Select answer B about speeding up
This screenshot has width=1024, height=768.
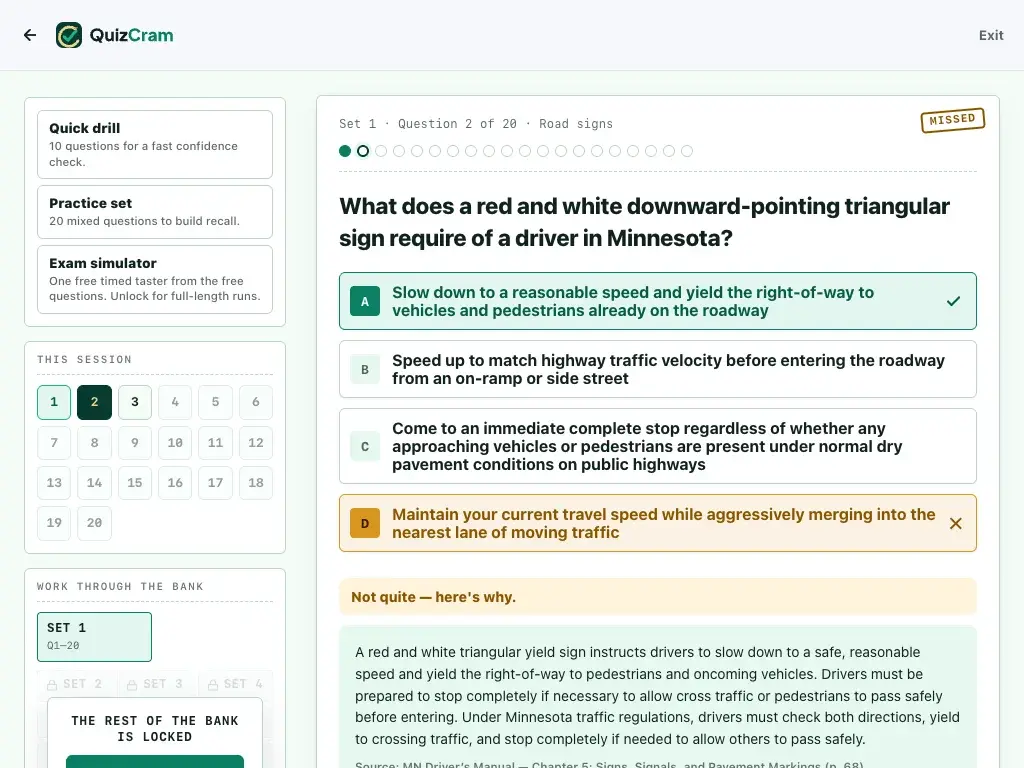click(658, 370)
